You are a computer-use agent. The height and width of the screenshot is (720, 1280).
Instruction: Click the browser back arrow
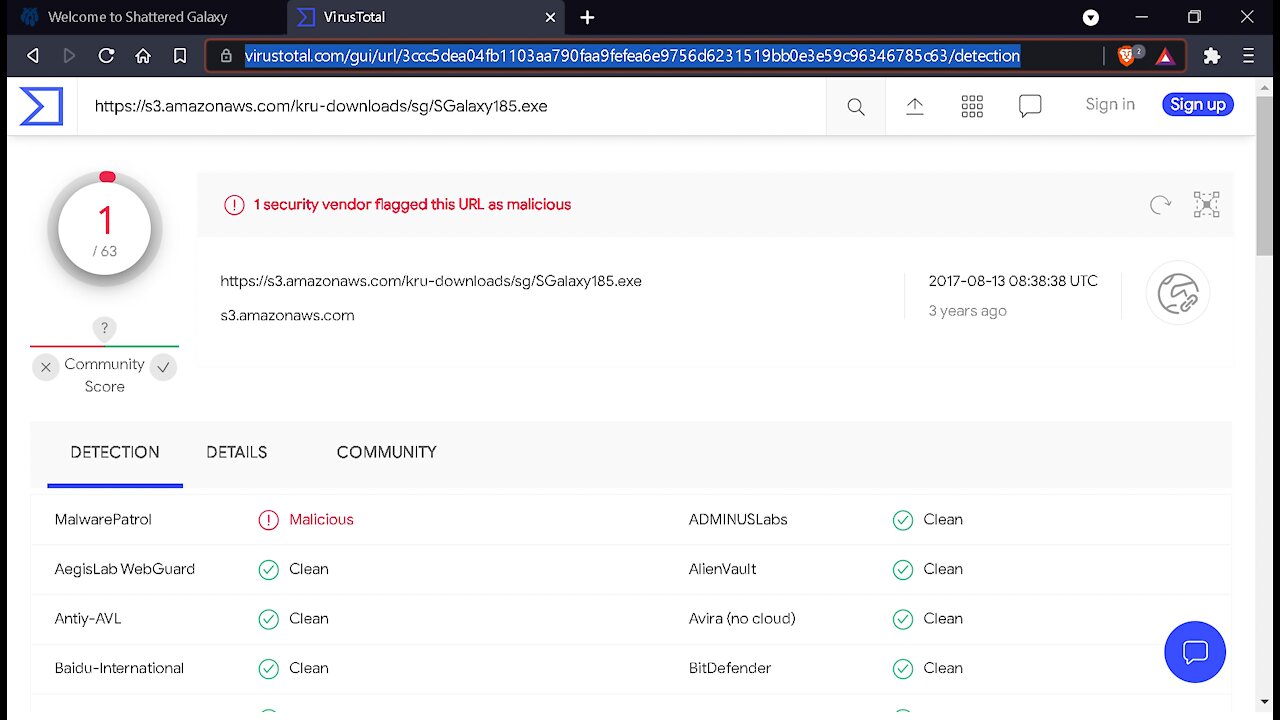[x=33, y=56]
